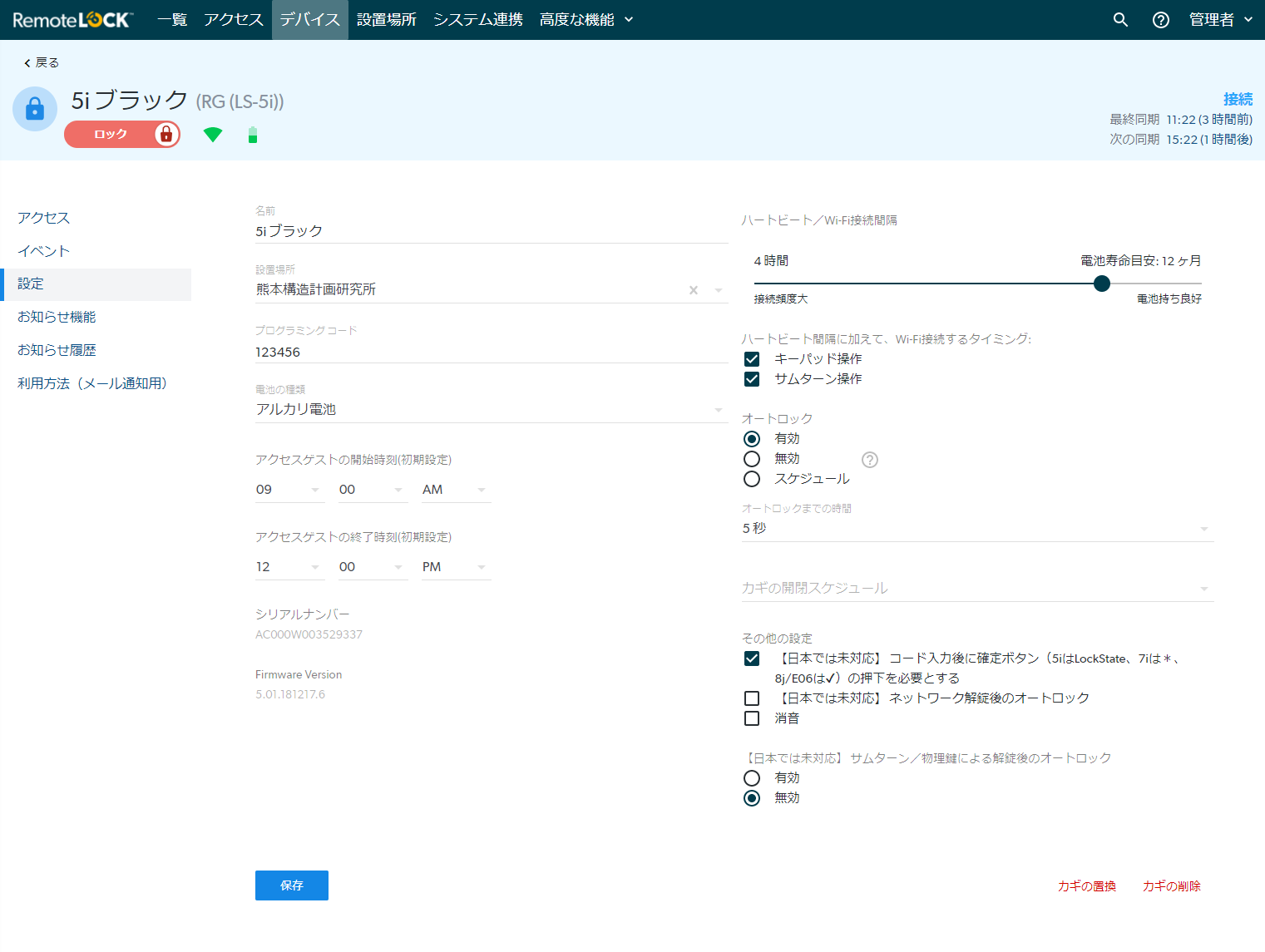Open end time hour dropdown 12
The image size is (1265, 952).
pyautogui.click(x=289, y=567)
